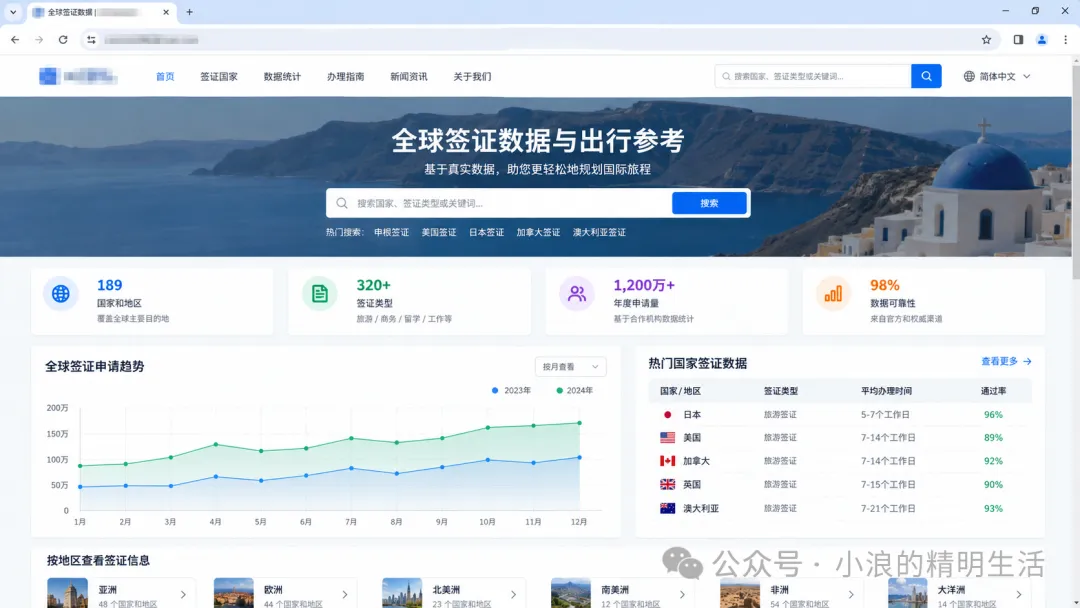The width and height of the screenshot is (1080, 608).
Task: Click 7-21个工作日 in 澳大利亚 row
Action: (x=888, y=508)
